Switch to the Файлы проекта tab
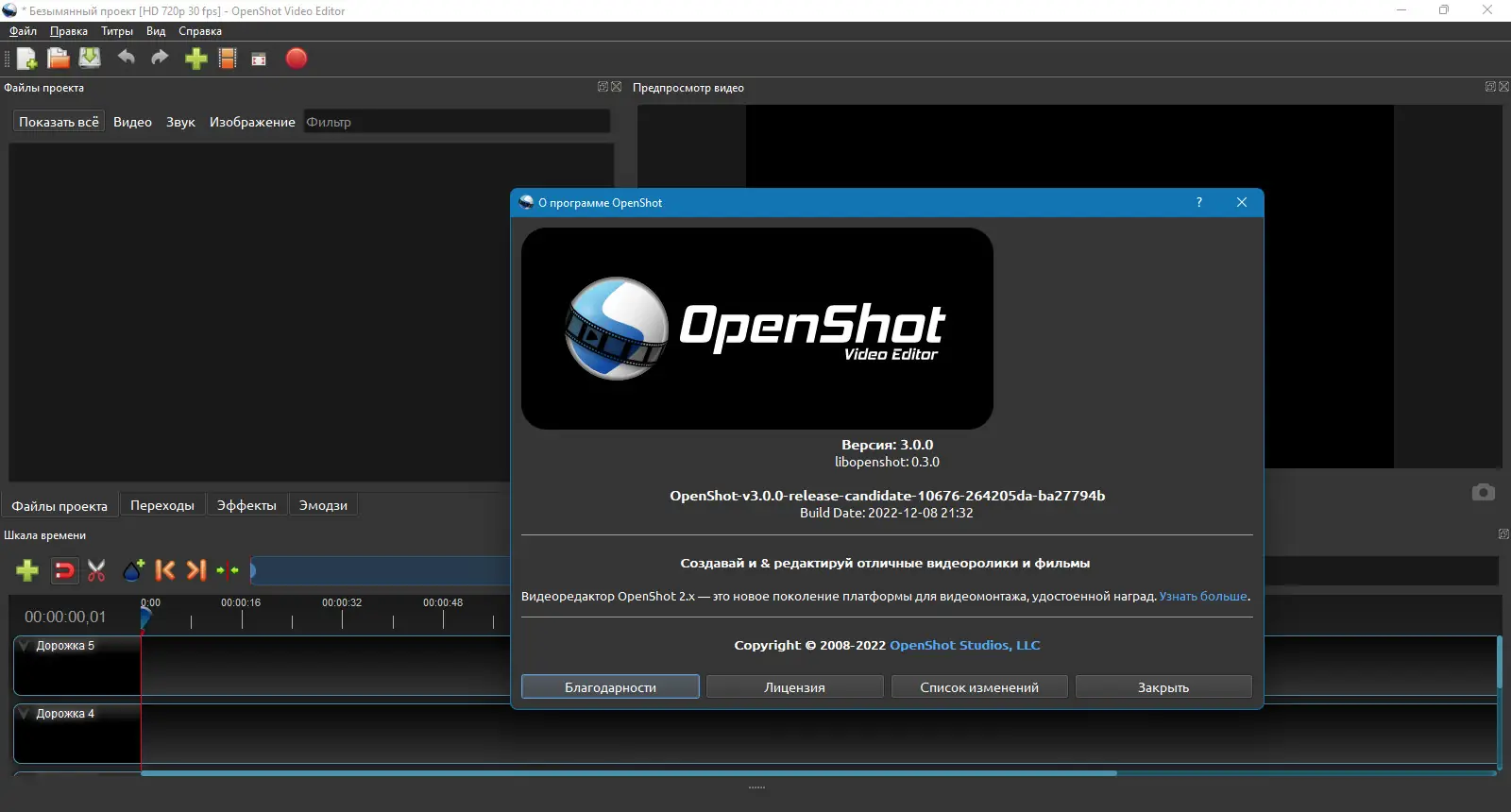1511x812 pixels. click(x=59, y=506)
